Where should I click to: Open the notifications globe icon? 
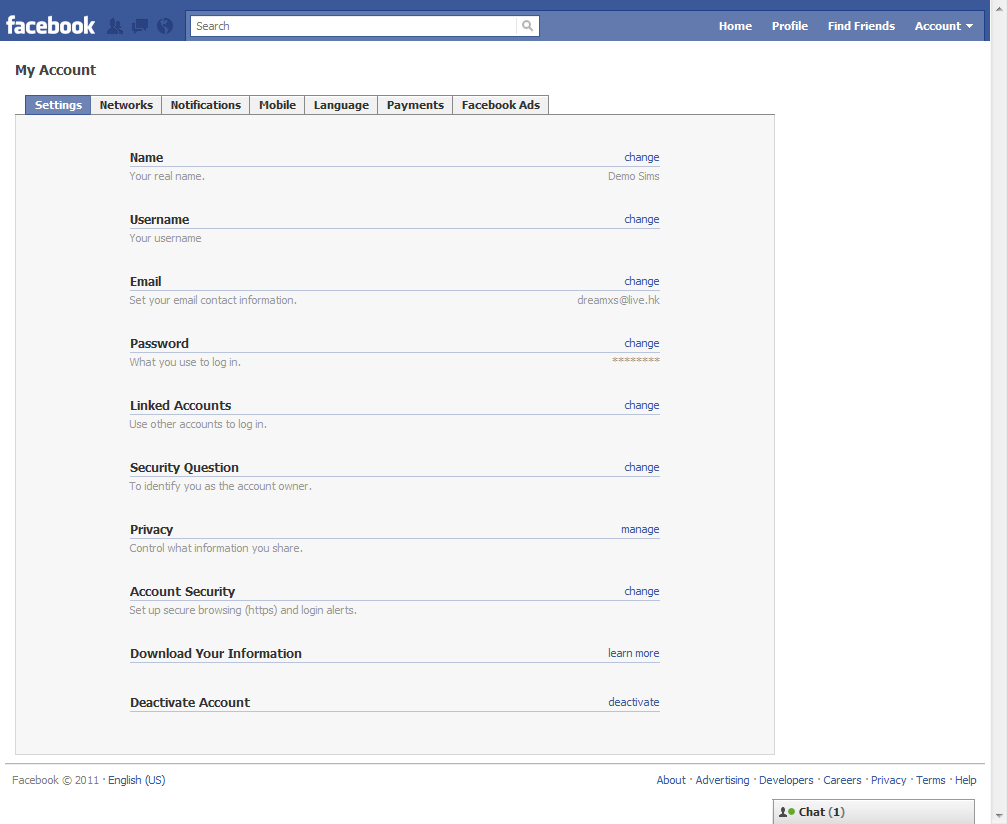pyautogui.click(x=165, y=26)
